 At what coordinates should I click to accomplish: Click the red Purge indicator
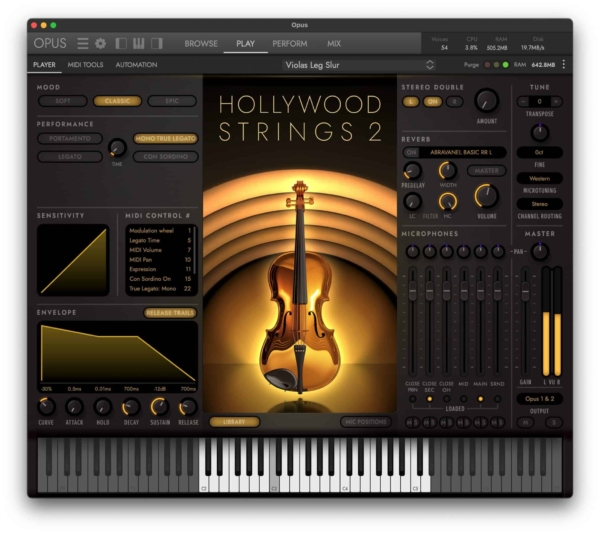pos(487,65)
